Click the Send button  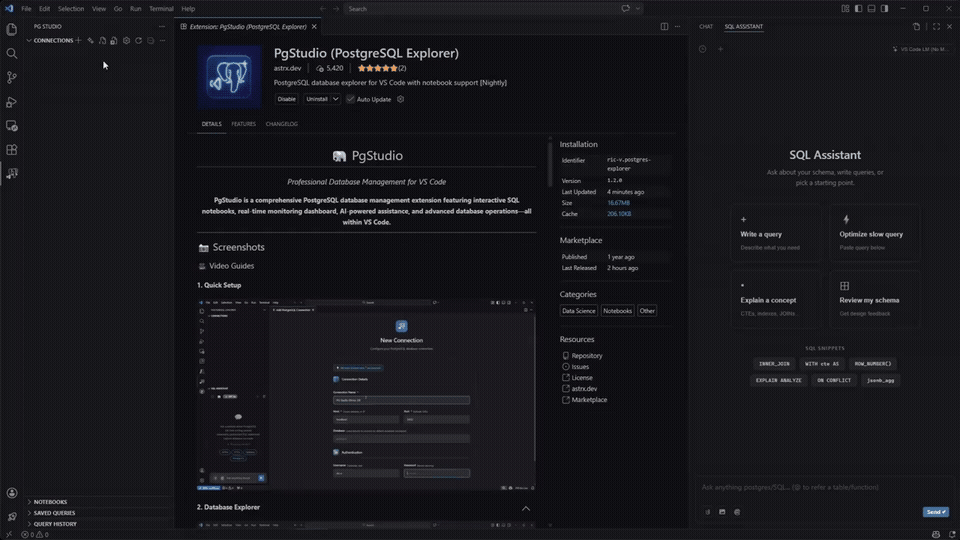click(936, 512)
